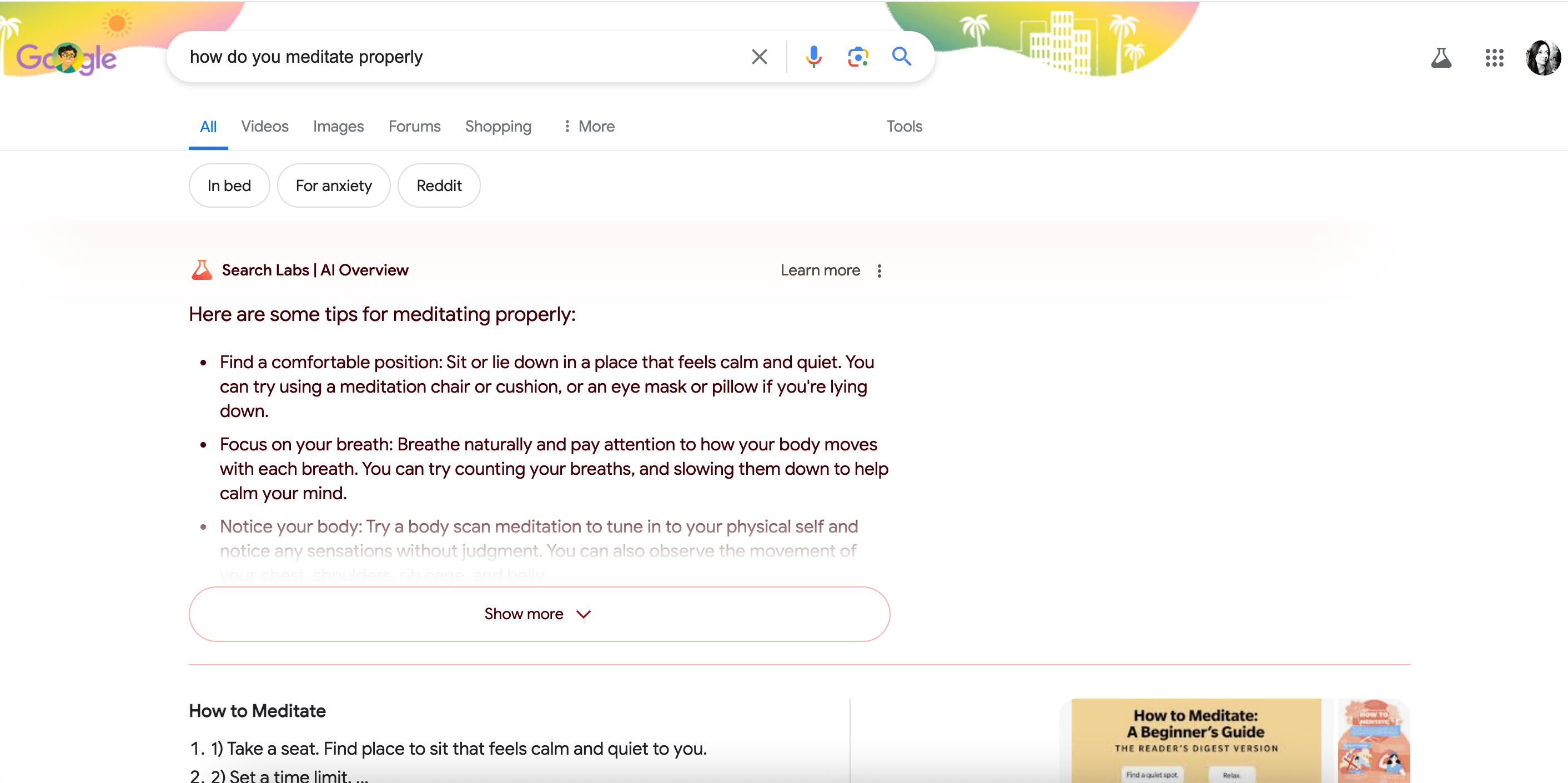Click the Forums filter chip
This screenshot has width=1568, height=783.
point(414,126)
